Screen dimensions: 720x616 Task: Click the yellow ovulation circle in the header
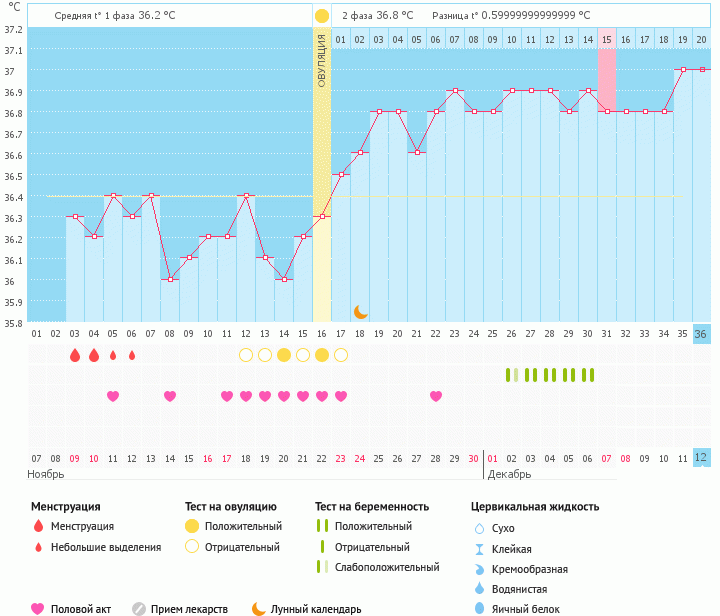coord(321,16)
